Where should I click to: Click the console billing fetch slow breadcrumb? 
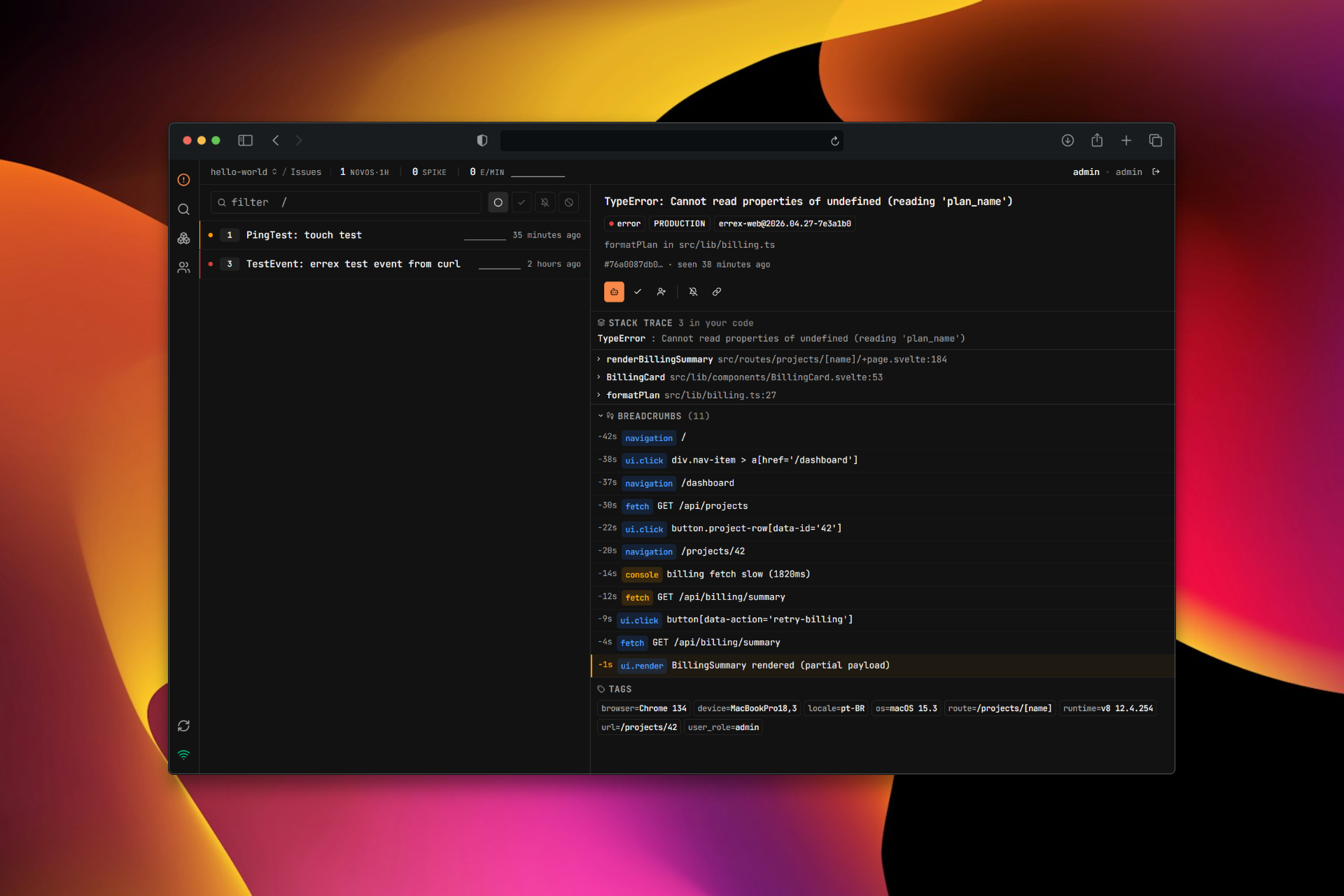click(x=882, y=574)
